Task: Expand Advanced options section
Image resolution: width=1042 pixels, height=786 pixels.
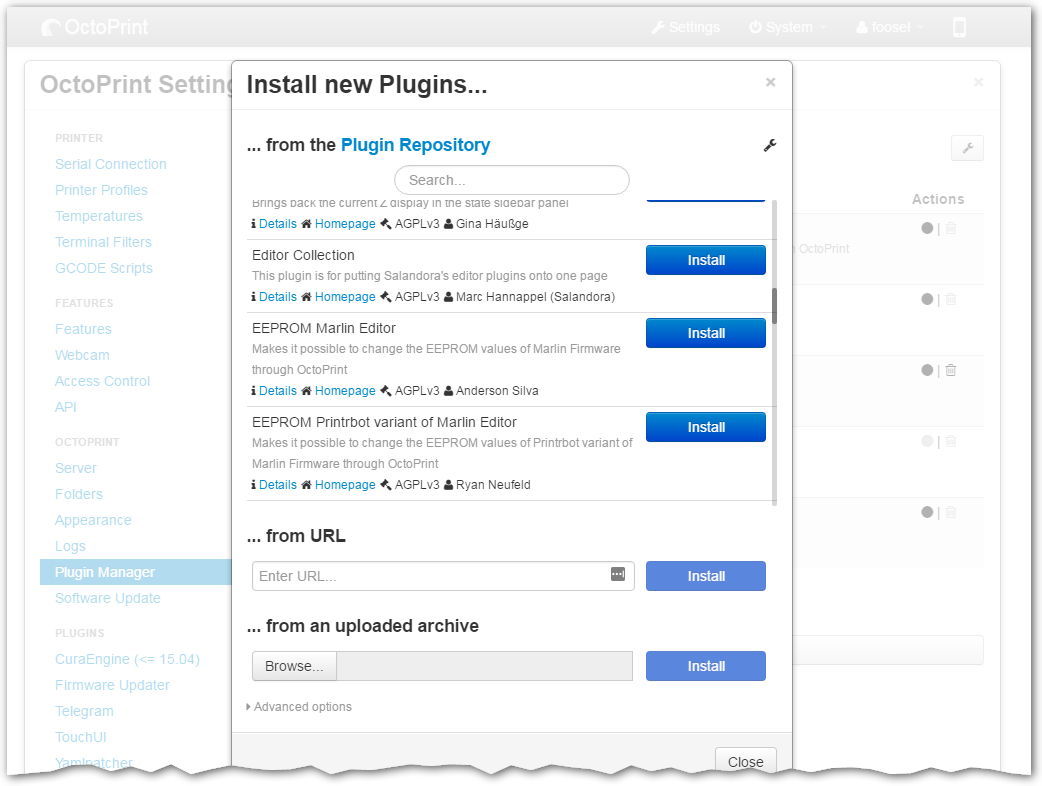Action: (299, 707)
